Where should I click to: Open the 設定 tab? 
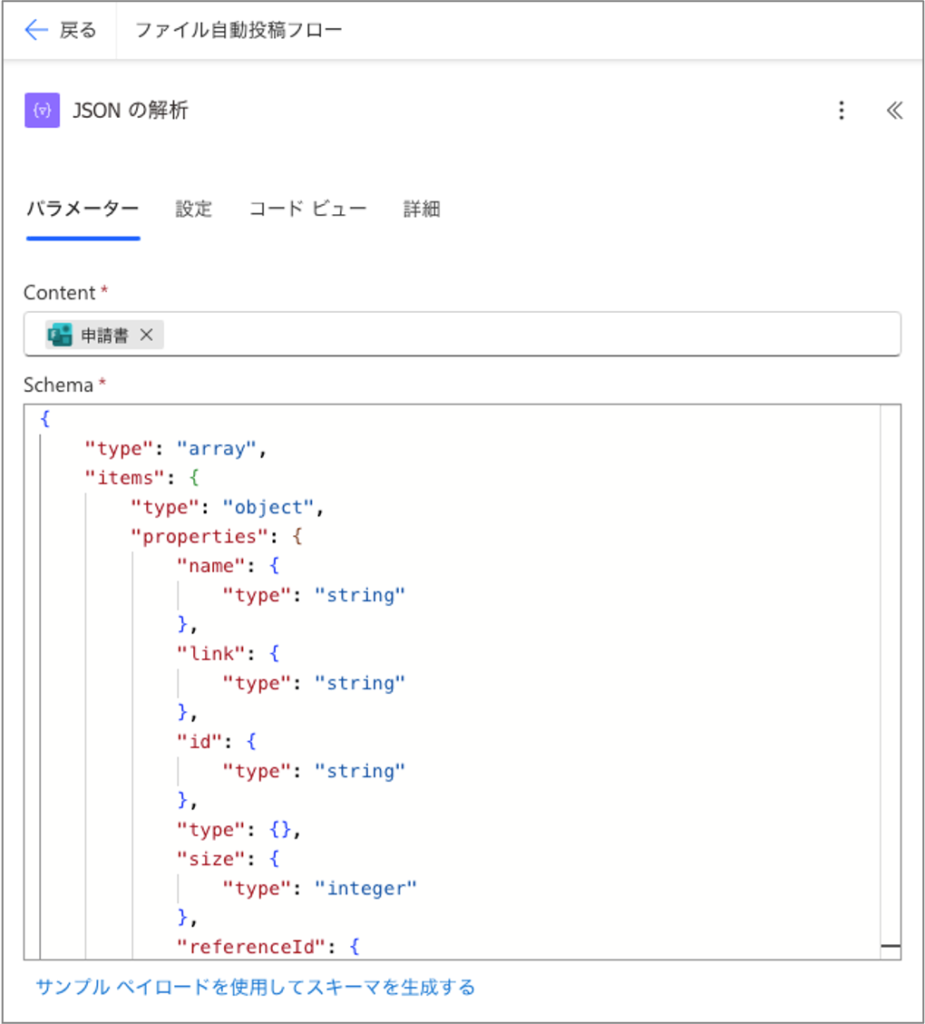194,209
